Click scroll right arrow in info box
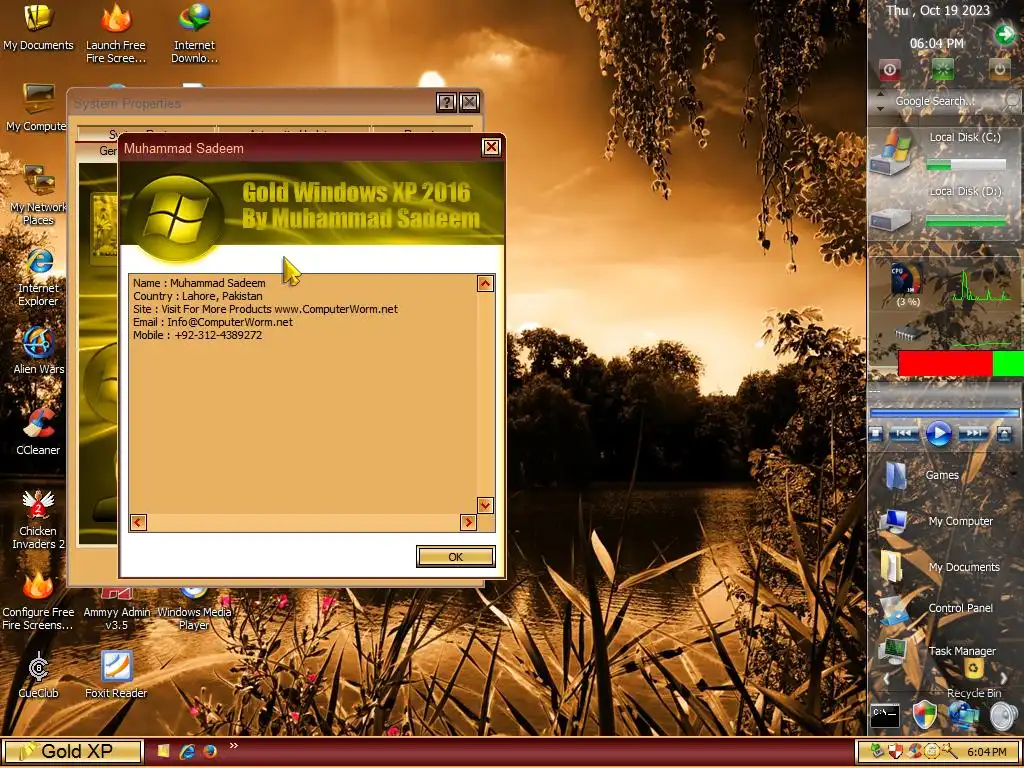 (468, 522)
